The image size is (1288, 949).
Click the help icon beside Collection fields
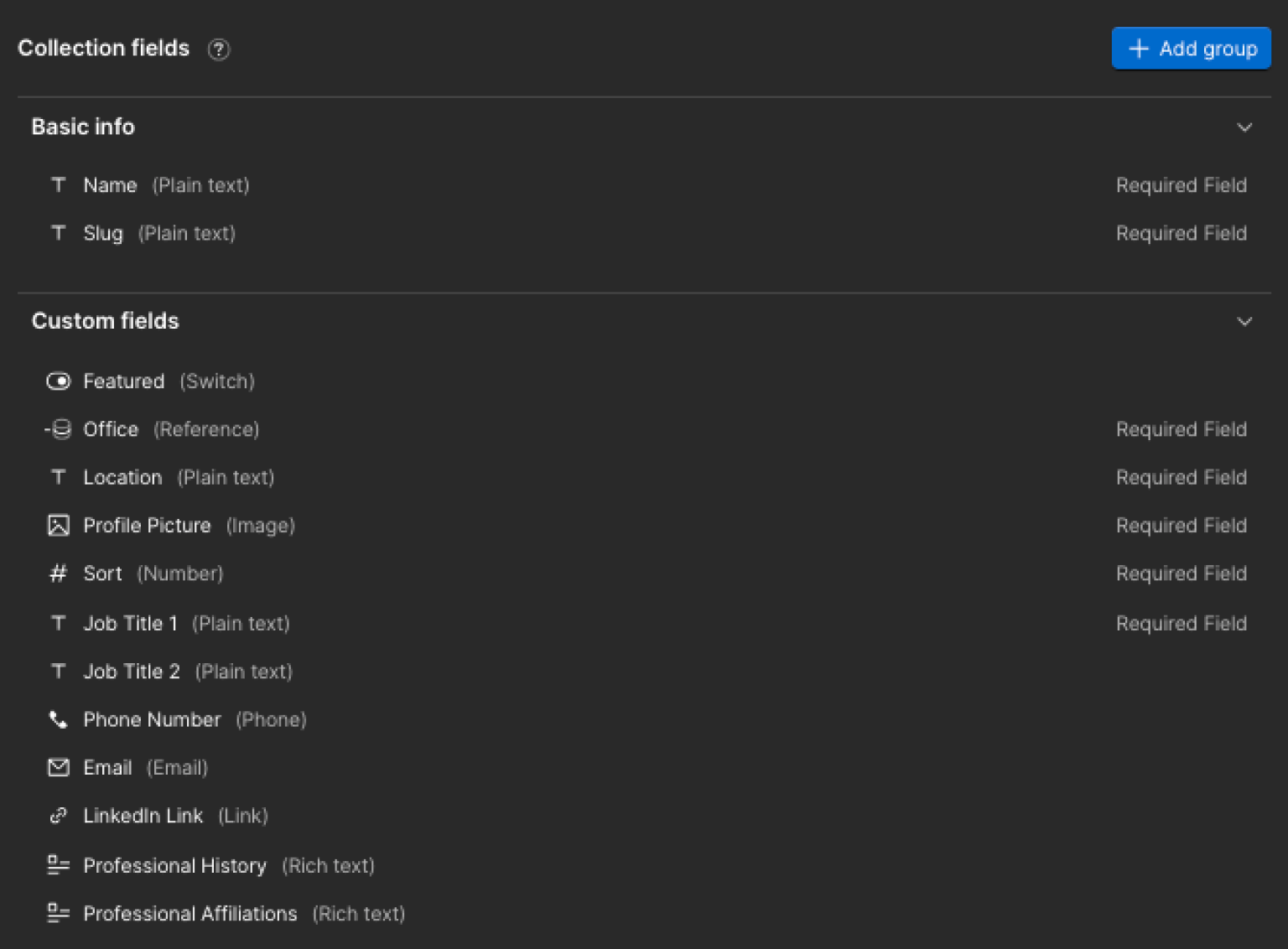pyautogui.click(x=219, y=49)
